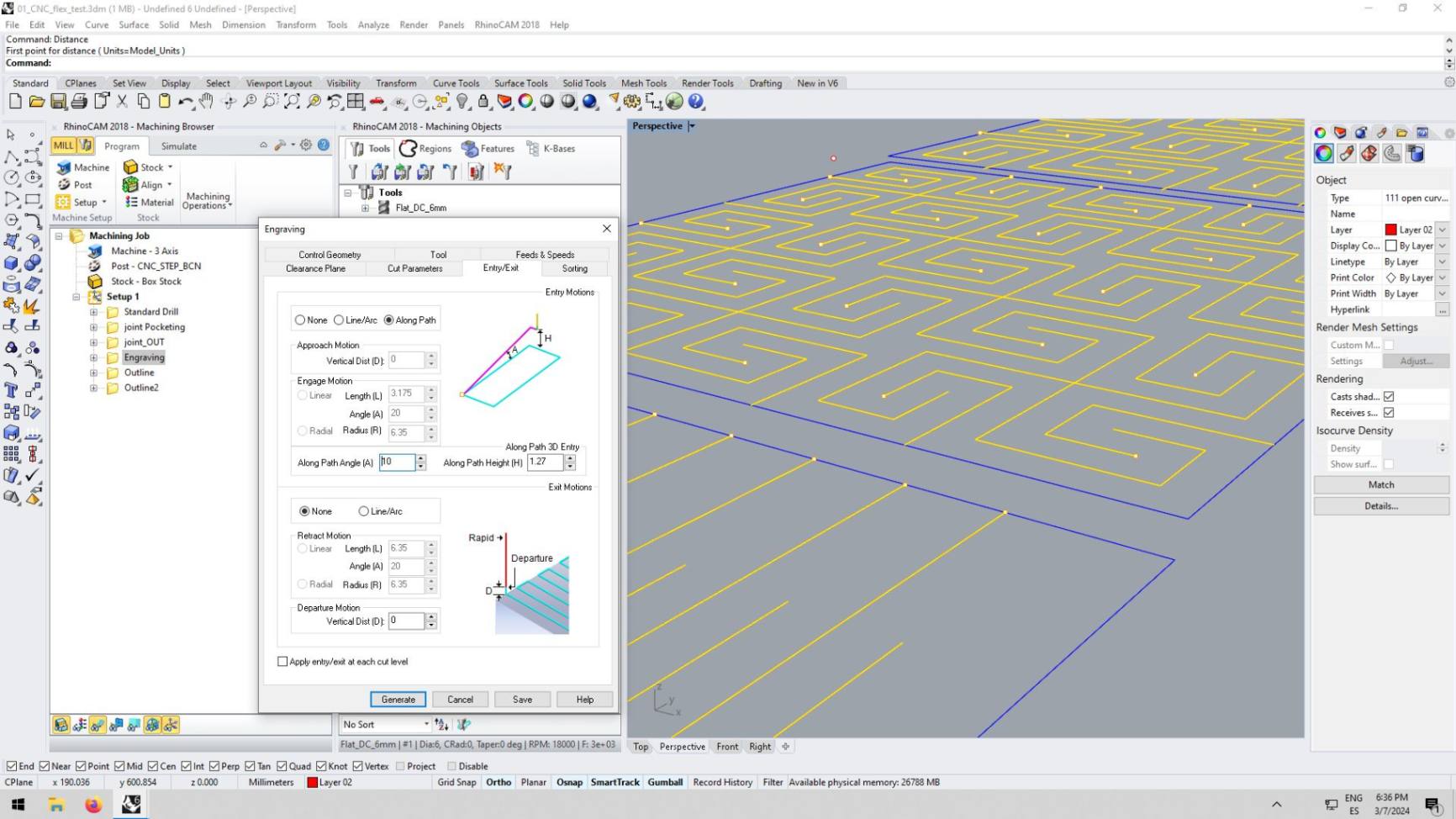Click the blue Render sphere icon

590,102
